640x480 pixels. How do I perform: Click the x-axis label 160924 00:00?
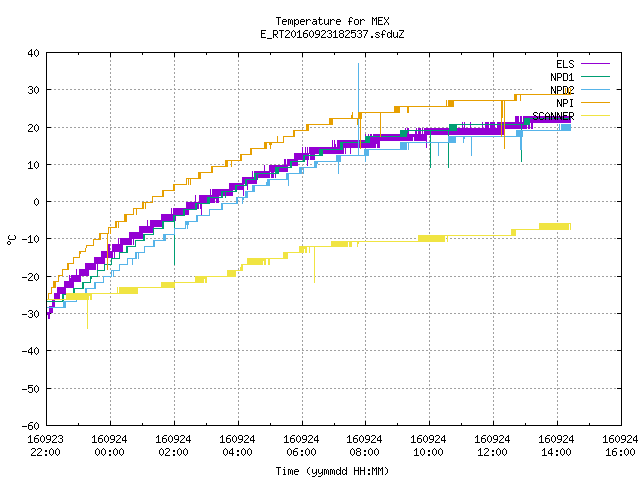109,446
